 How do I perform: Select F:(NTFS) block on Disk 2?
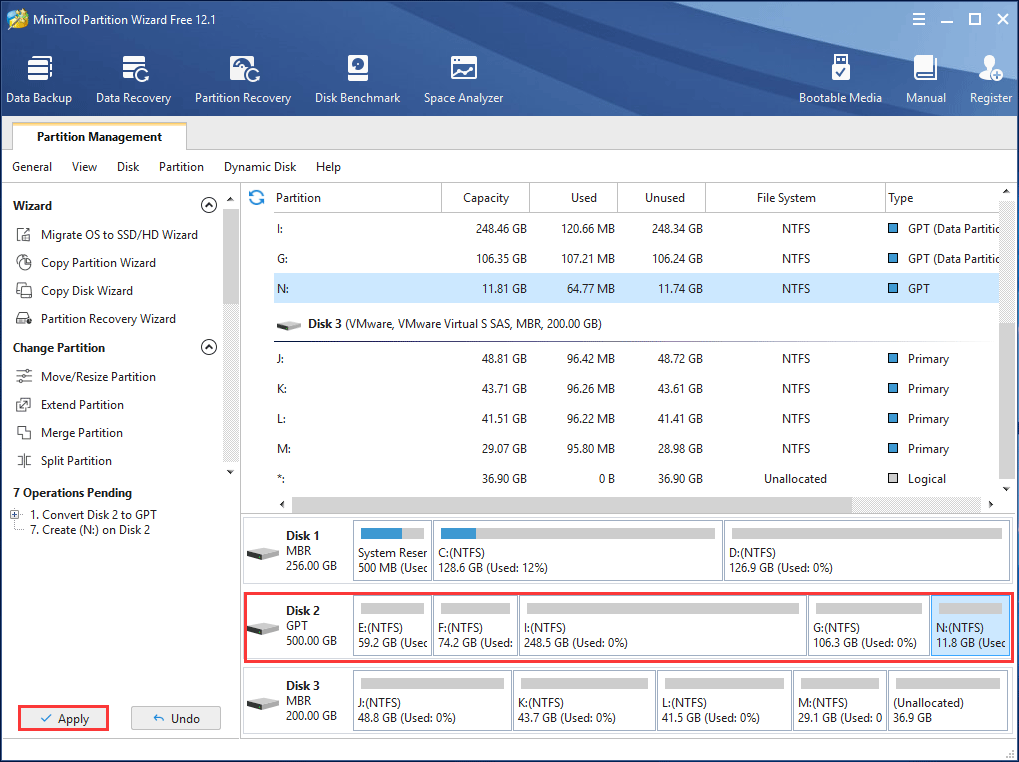click(476, 625)
